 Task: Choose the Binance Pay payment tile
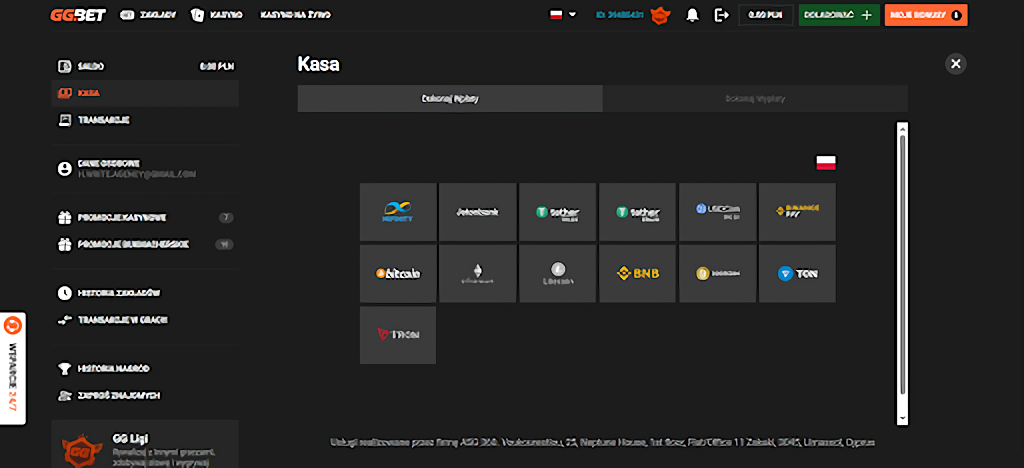(797, 211)
